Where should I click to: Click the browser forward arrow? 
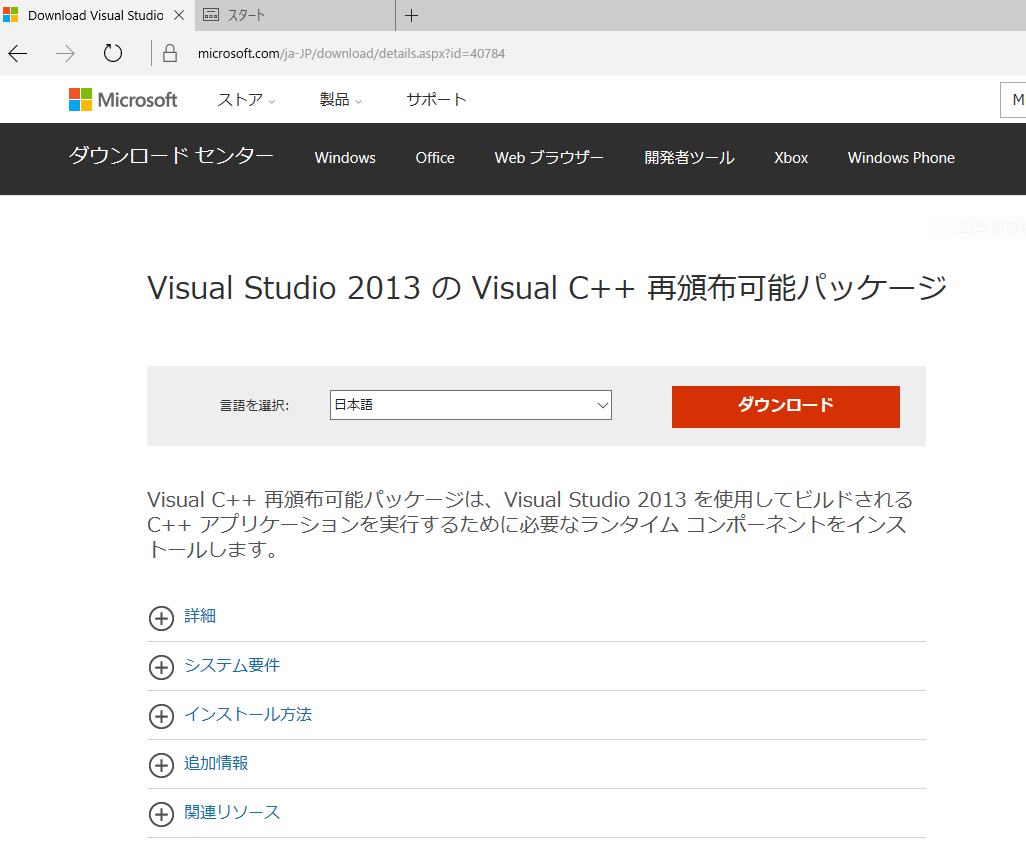[x=65, y=53]
